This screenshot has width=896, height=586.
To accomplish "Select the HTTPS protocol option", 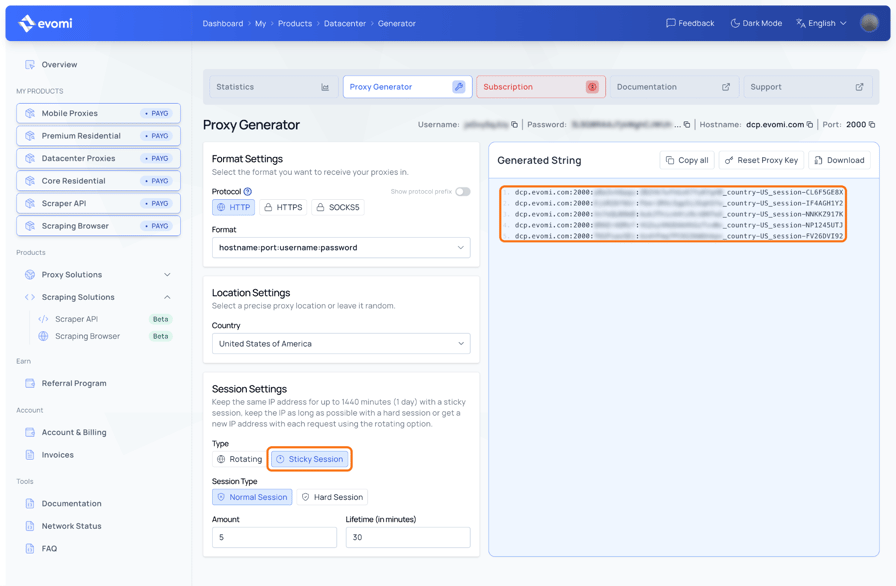I will click(283, 207).
